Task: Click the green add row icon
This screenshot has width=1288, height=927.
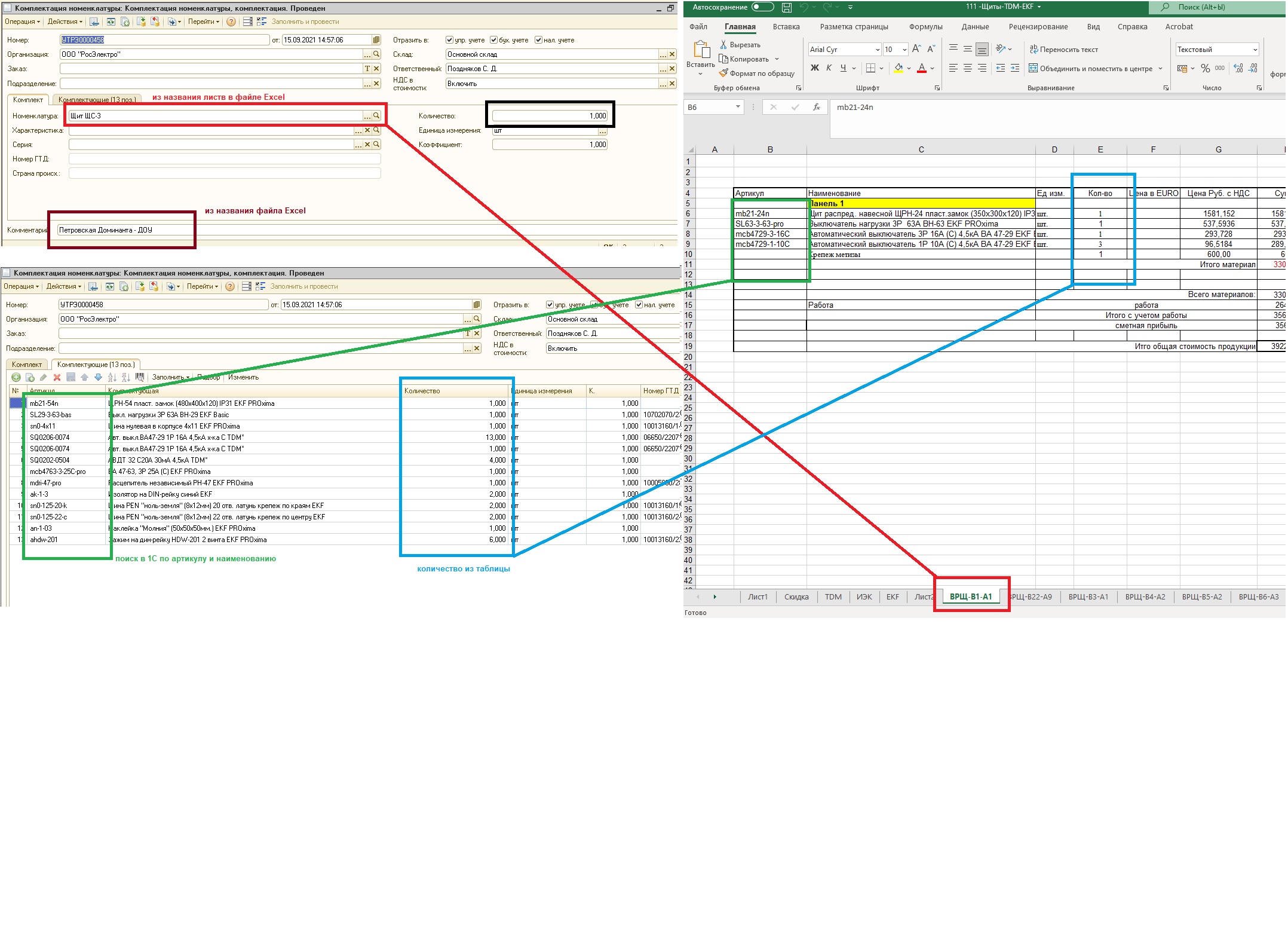Action: click(x=16, y=377)
